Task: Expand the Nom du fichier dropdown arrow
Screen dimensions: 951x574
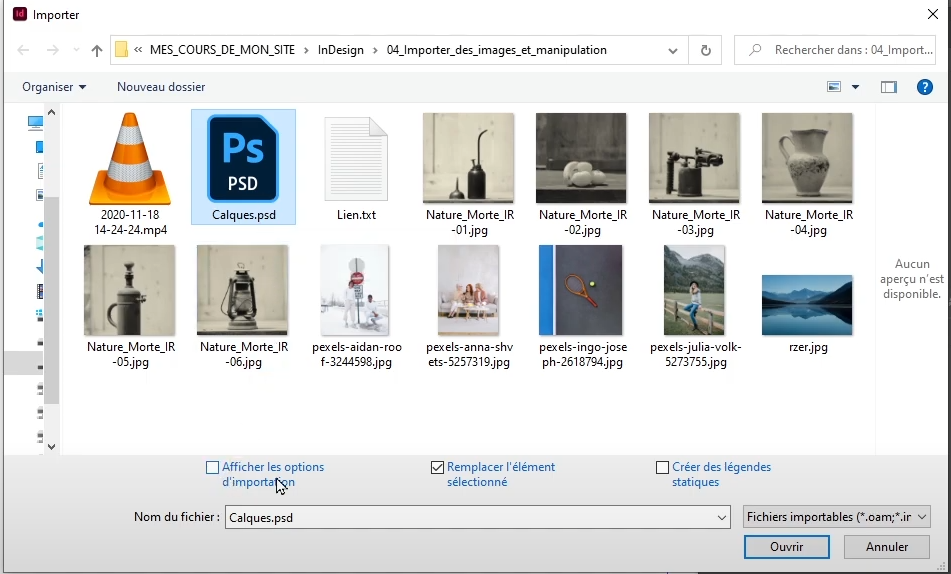Action: (722, 518)
